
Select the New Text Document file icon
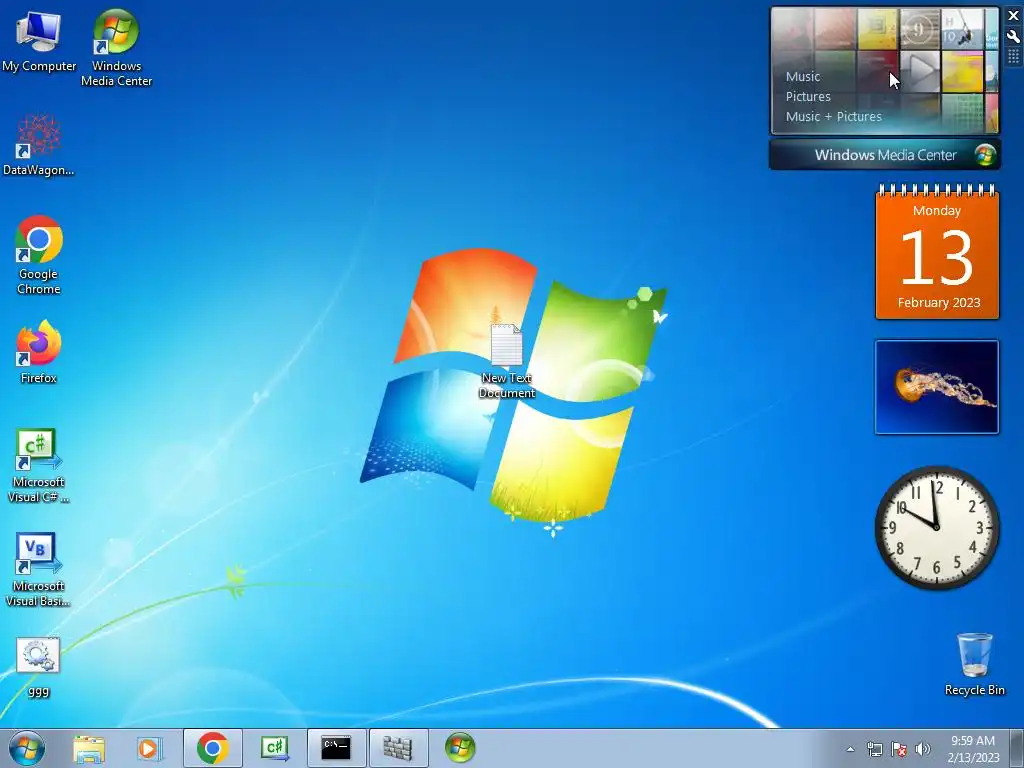pos(507,361)
